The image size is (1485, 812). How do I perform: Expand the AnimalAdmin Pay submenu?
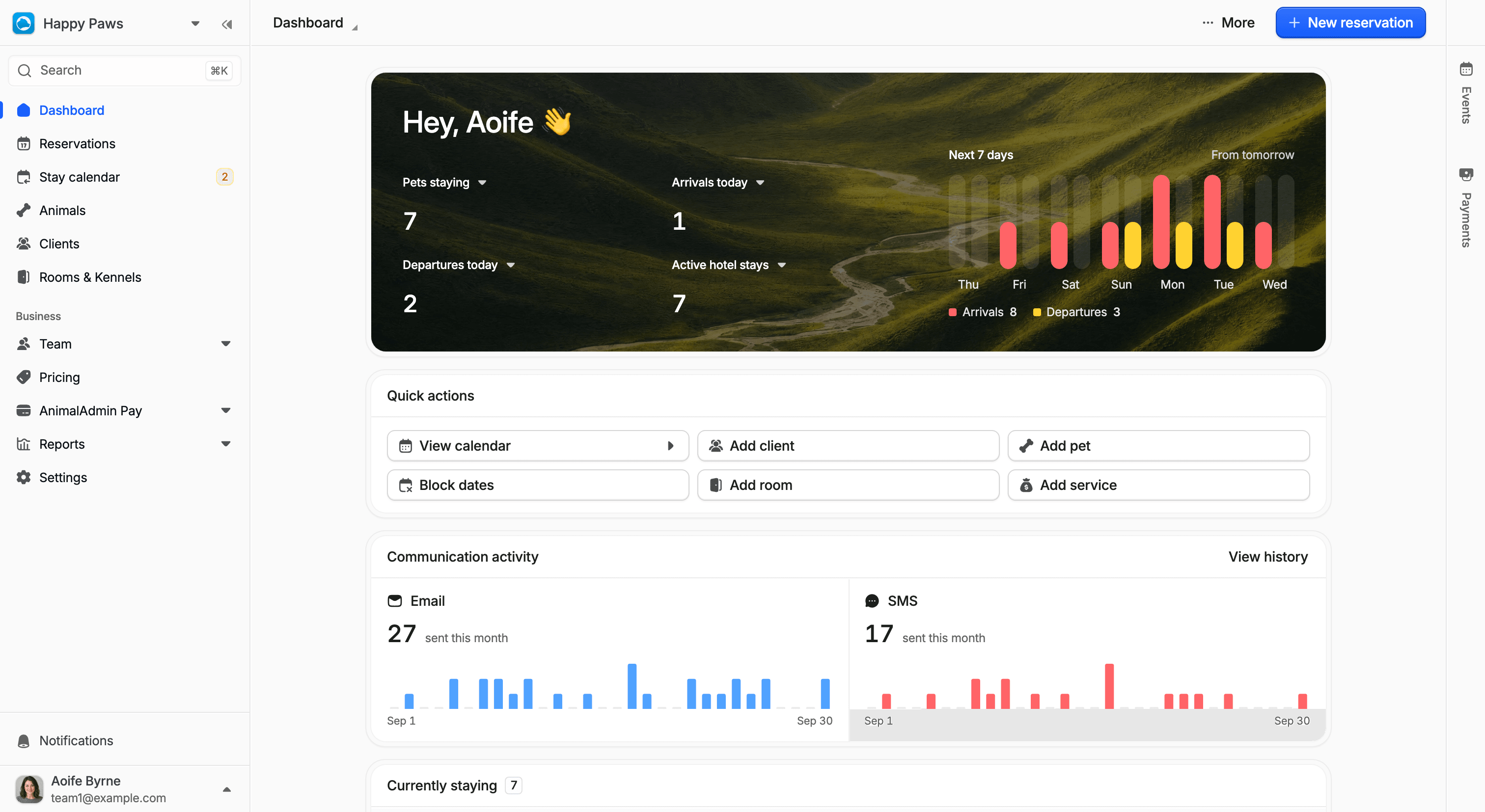226,410
